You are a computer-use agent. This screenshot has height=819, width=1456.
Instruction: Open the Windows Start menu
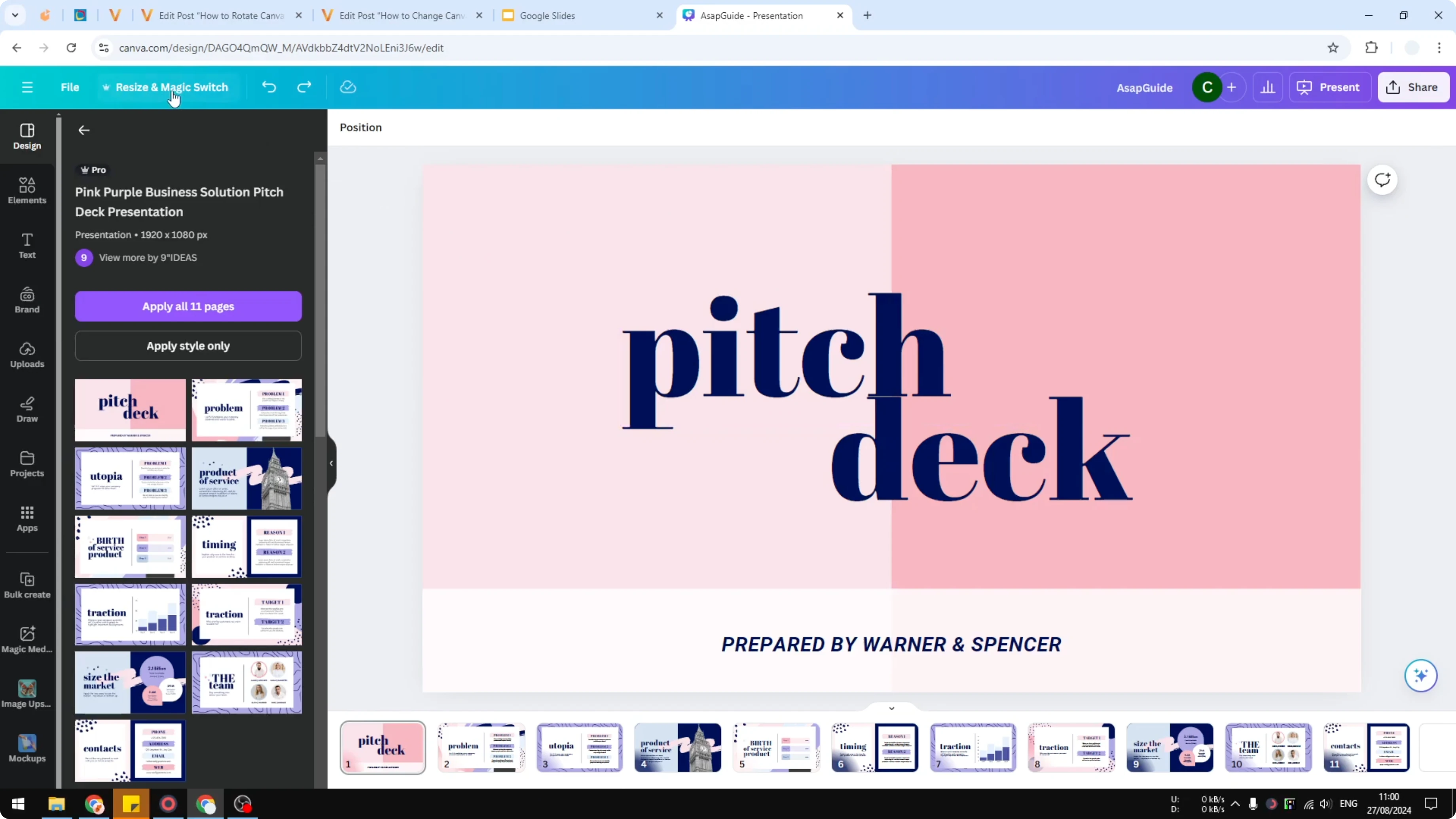18,804
